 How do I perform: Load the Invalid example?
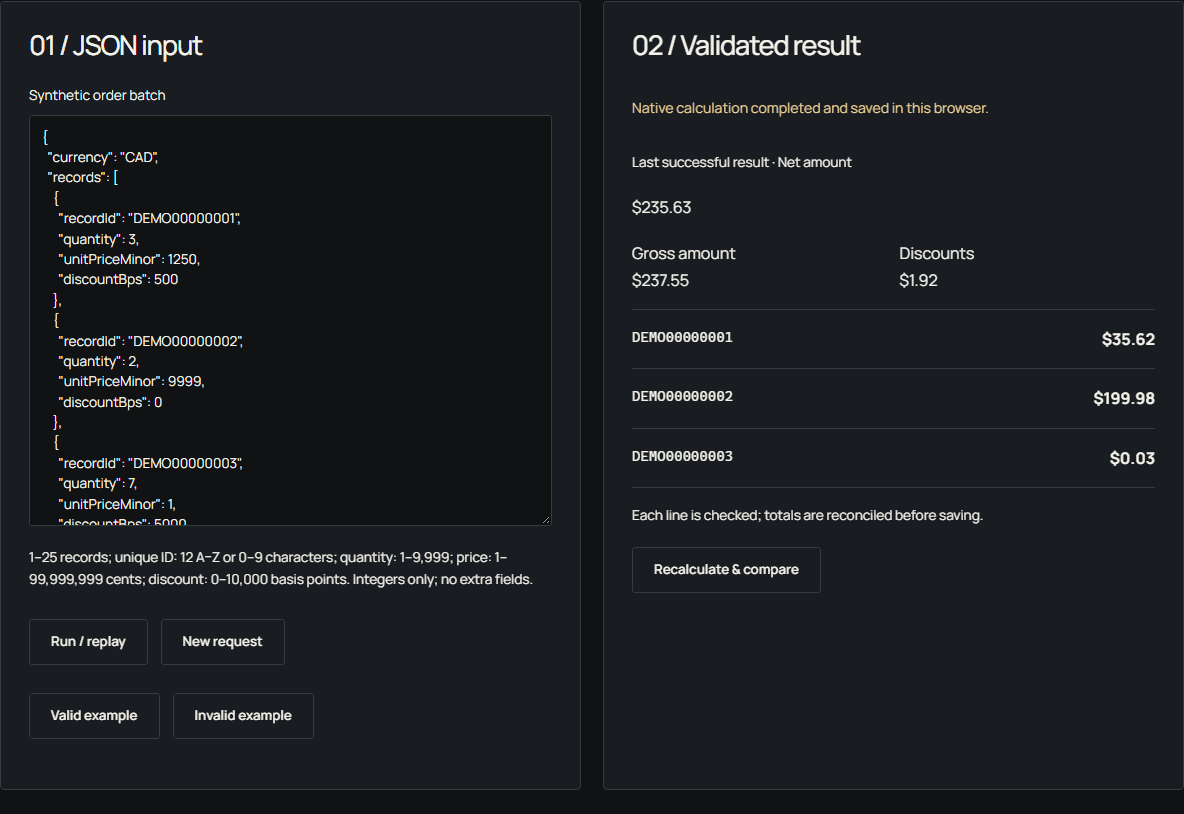pyautogui.click(x=243, y=716)
